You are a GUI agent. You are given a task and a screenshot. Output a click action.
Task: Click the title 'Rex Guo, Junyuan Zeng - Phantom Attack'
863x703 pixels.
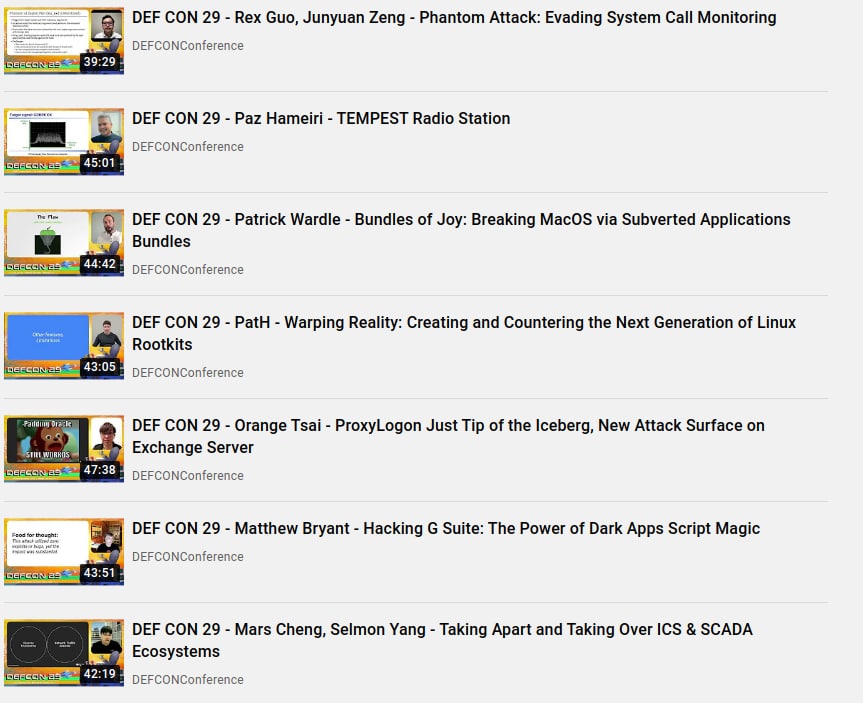(x=454, y=18)
